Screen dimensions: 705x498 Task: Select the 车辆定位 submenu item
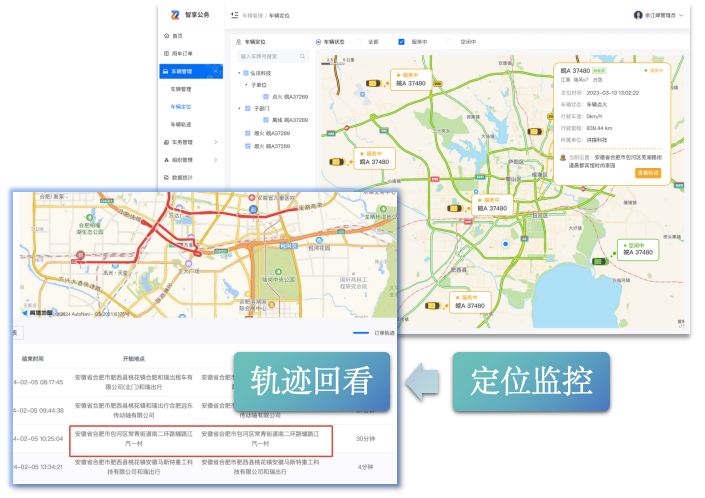click(x=181, y=107)
